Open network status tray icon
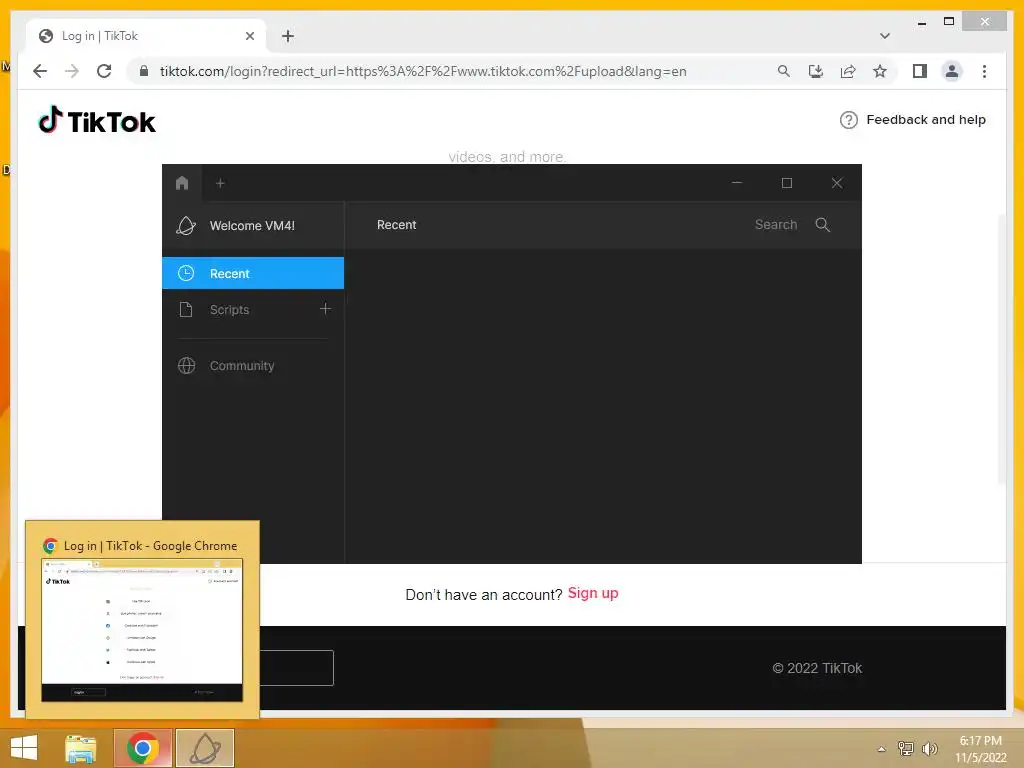The width and height of the screenshot is (1024, 768). pyautogui.click(x=906, y=748)
